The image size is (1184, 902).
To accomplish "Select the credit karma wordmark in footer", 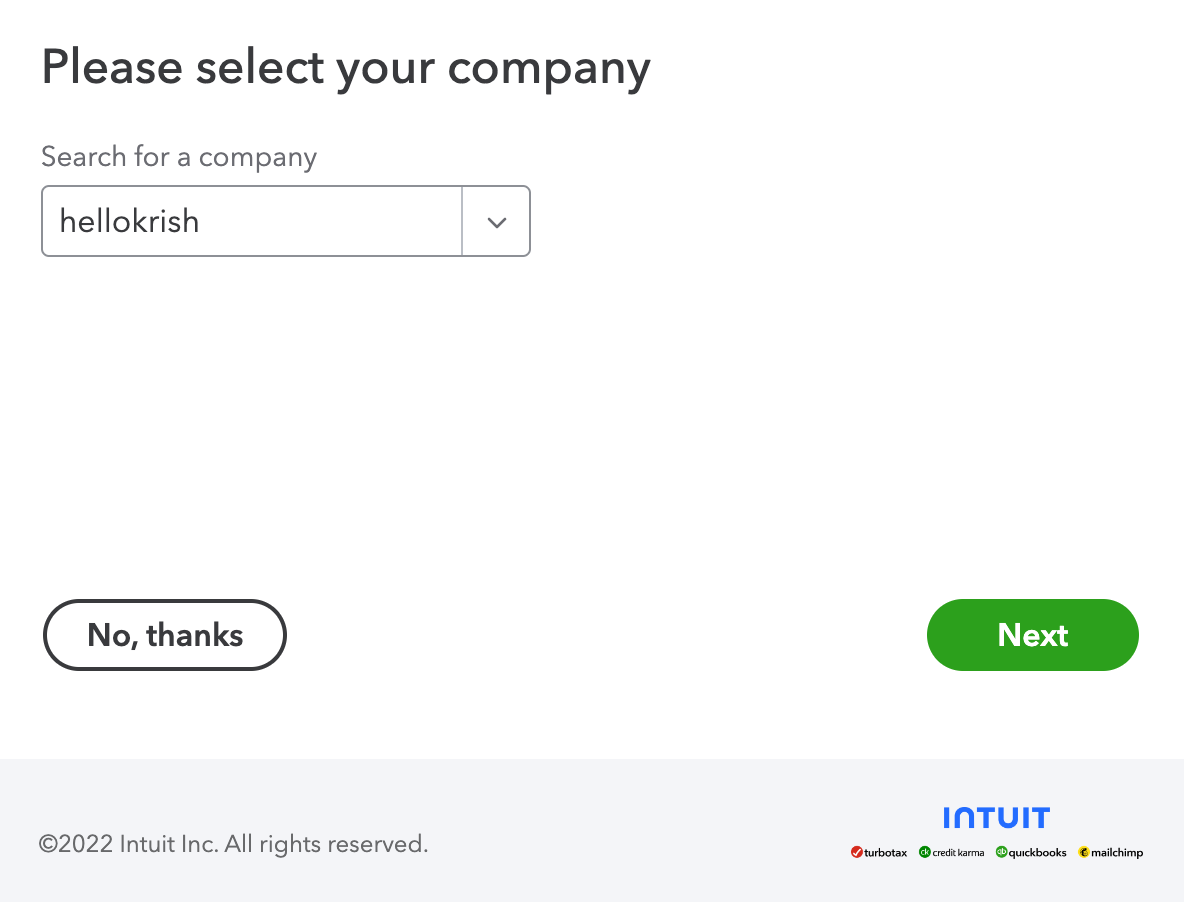I will (958, 853).
